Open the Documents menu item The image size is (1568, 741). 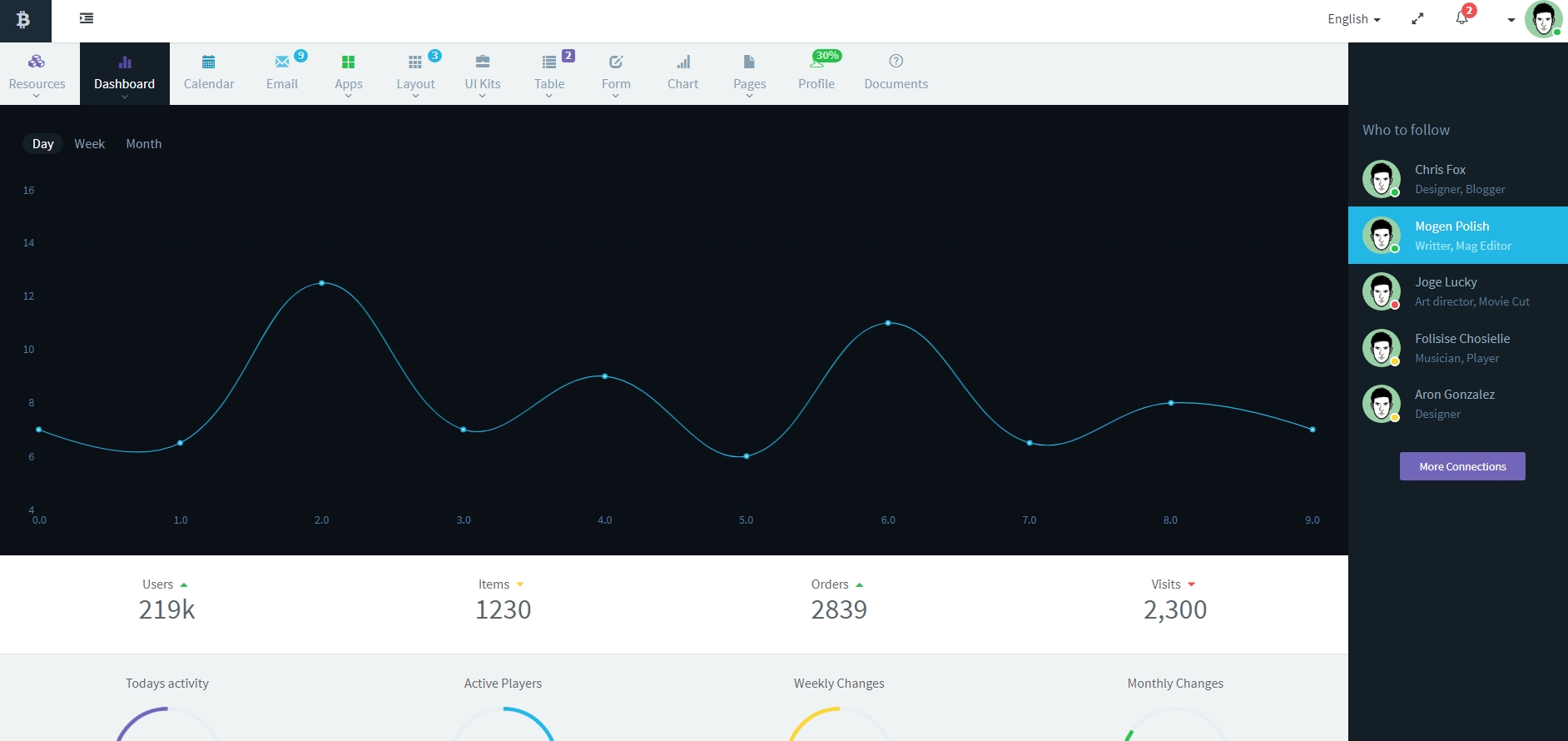(896, 73)
